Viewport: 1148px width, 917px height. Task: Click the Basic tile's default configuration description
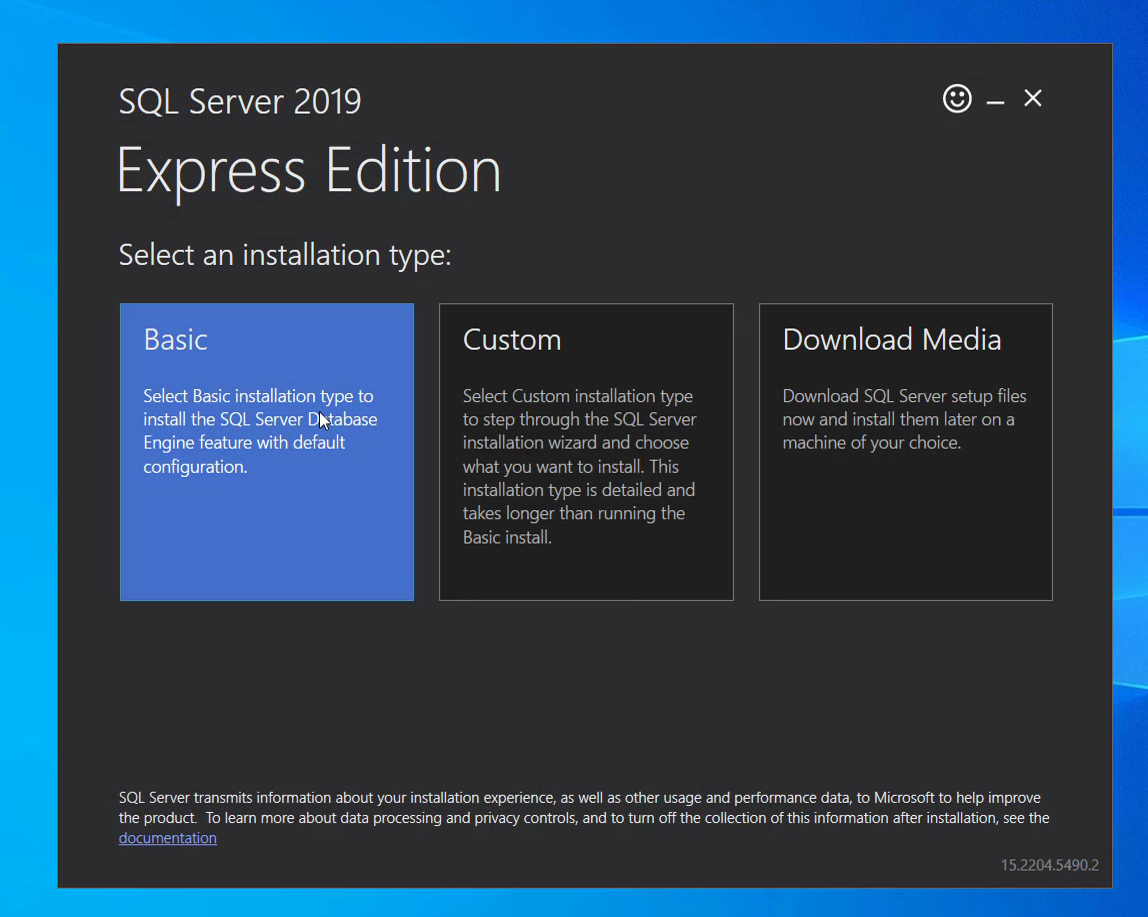(259, 431)
